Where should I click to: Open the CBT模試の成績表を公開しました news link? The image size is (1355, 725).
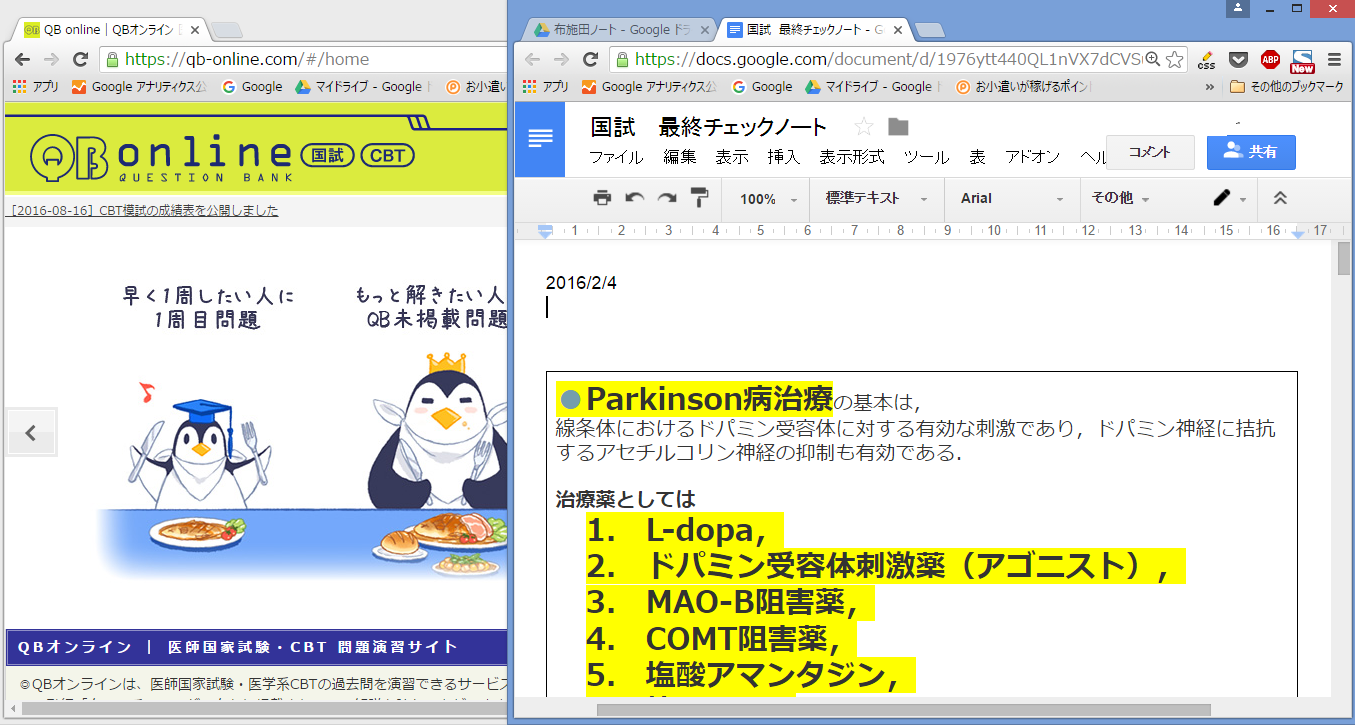pyautogui.click(x=143, y=210)
